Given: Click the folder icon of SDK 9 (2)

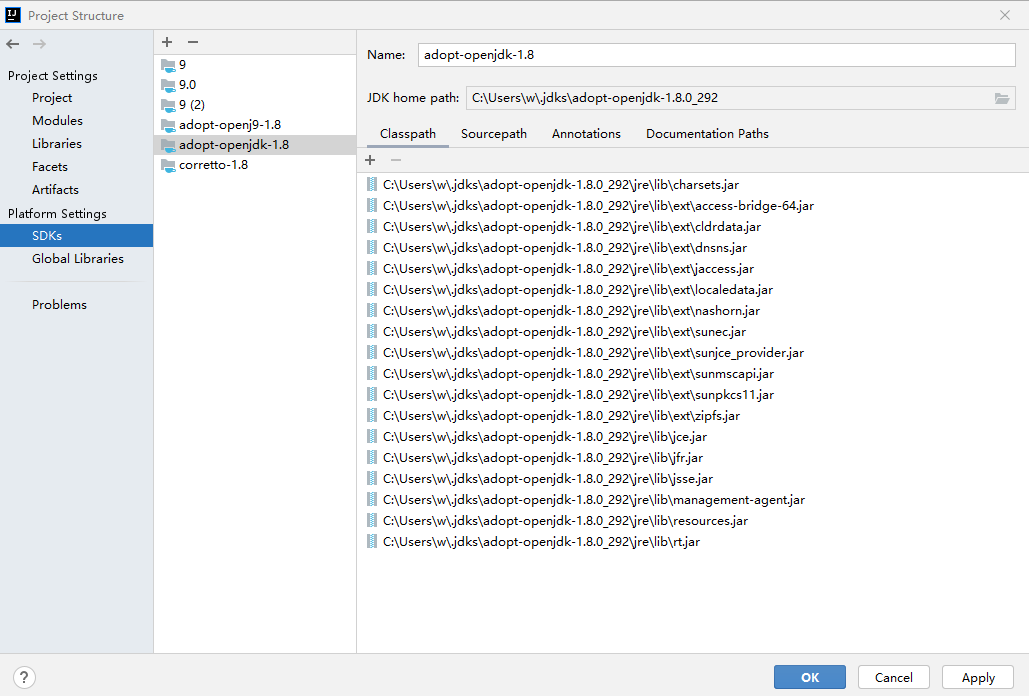Looking at the screenshot, I should point(169,106).
